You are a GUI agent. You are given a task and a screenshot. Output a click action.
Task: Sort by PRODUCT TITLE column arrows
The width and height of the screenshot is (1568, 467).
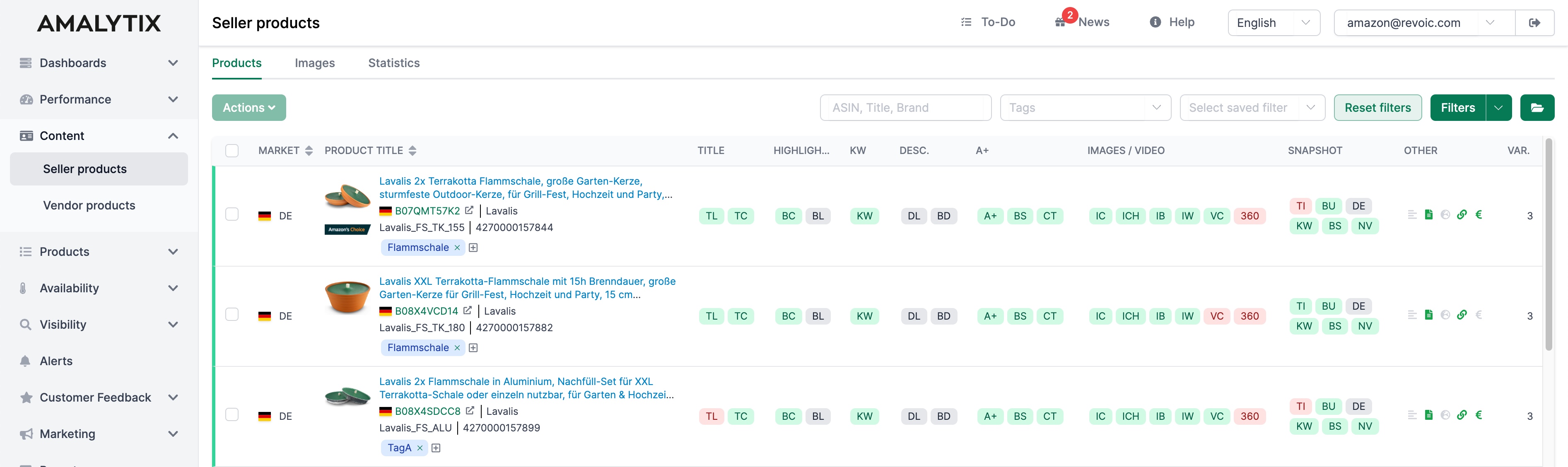click(412, 150)
